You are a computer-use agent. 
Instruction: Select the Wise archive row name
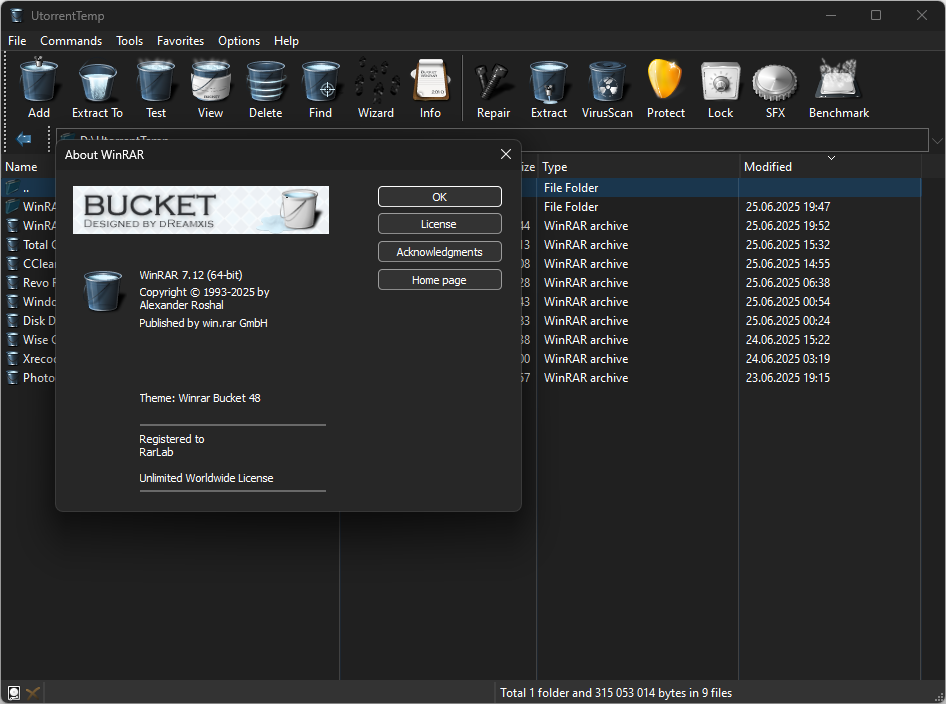click(39, 340)
